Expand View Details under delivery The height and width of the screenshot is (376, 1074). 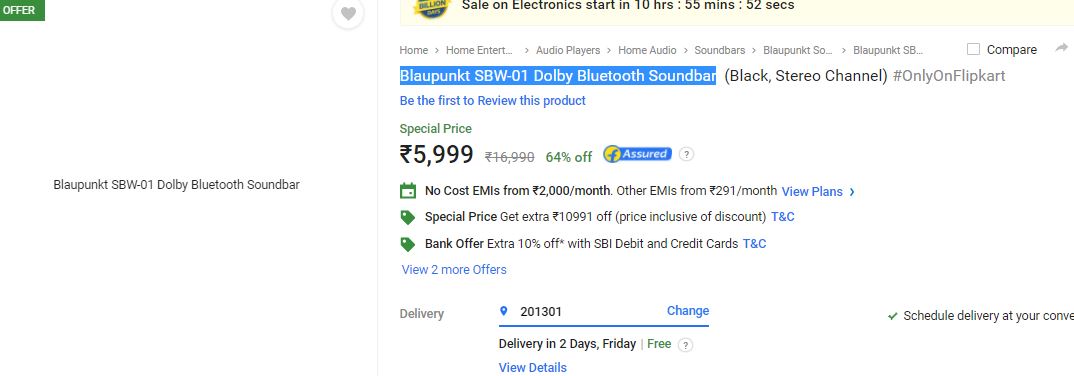tap(532, 368)
